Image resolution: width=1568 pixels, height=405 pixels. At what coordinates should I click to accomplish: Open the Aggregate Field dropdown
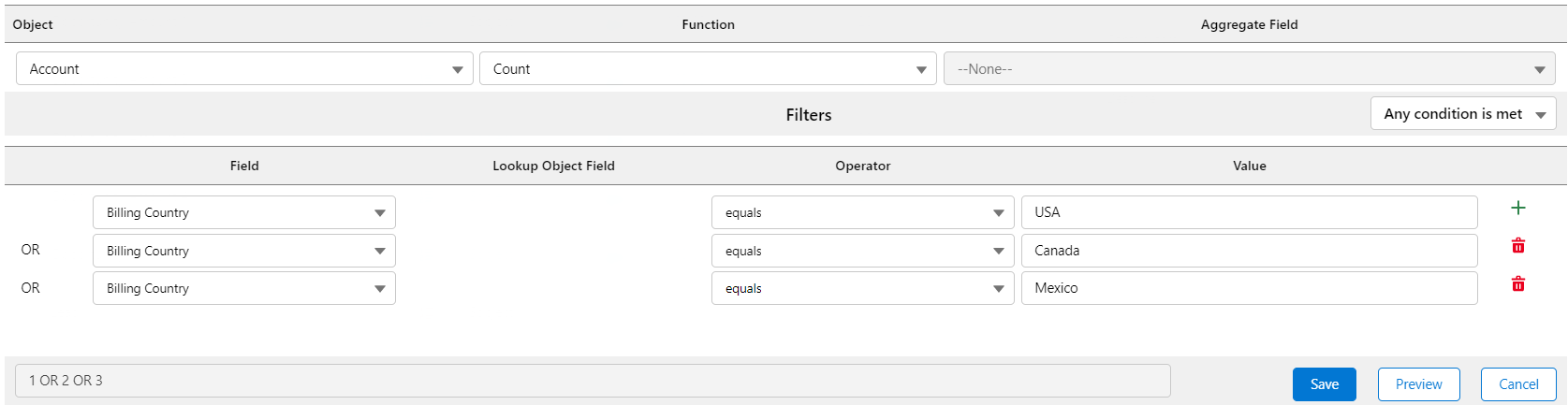[x=1249, y=69]
